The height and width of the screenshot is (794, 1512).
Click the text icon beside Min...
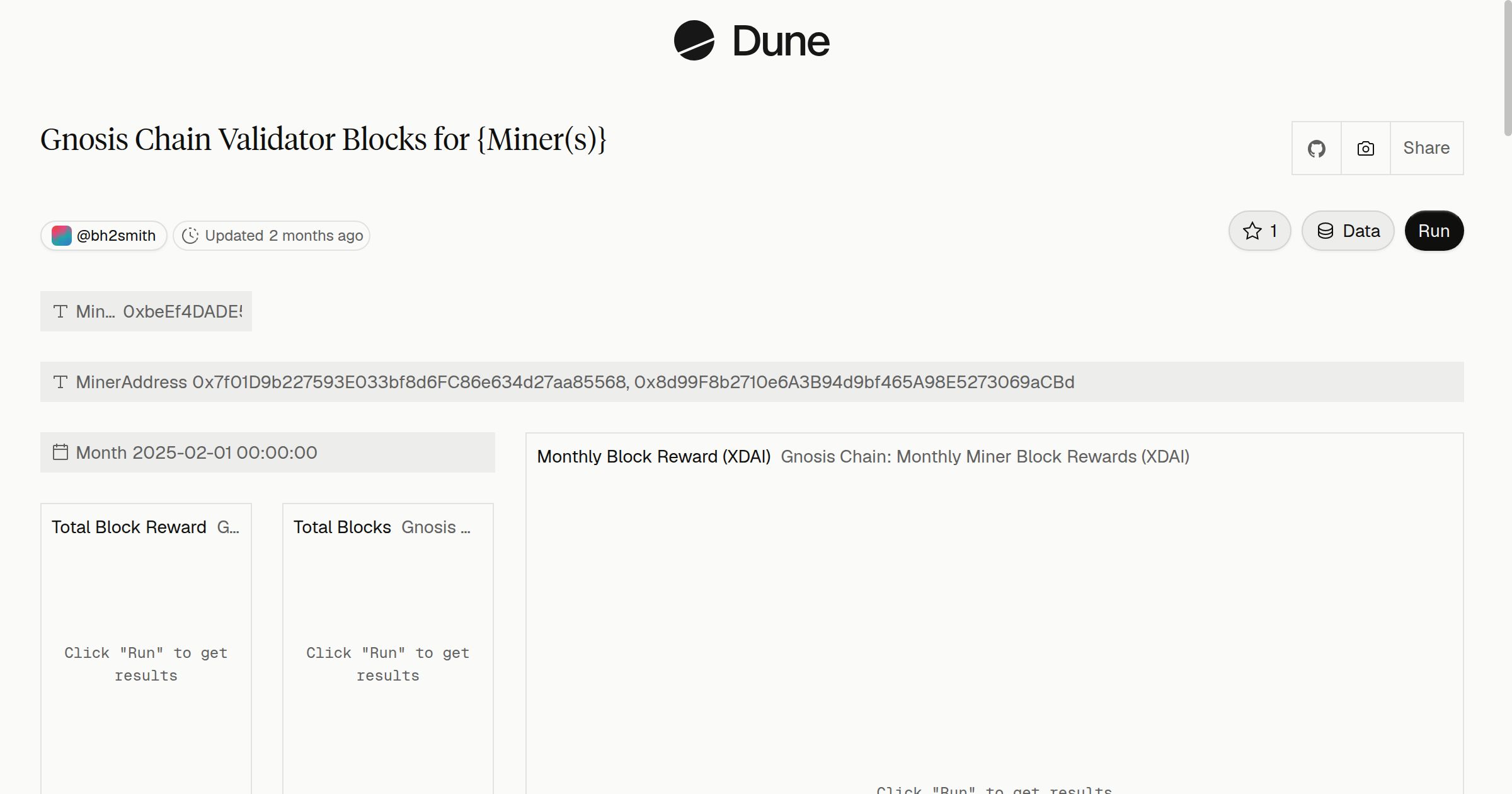60,311
